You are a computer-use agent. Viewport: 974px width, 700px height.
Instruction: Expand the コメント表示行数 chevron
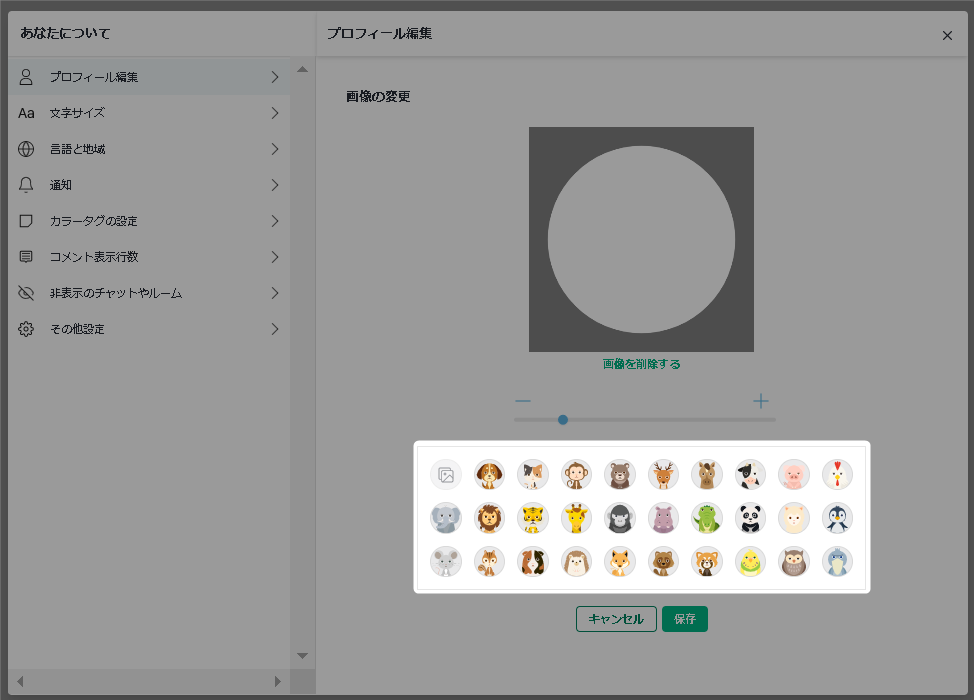275,257
